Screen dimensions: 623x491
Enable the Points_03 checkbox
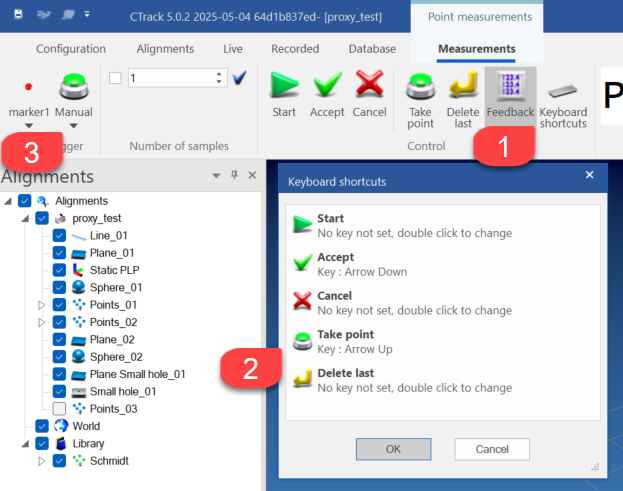(59, 408)
